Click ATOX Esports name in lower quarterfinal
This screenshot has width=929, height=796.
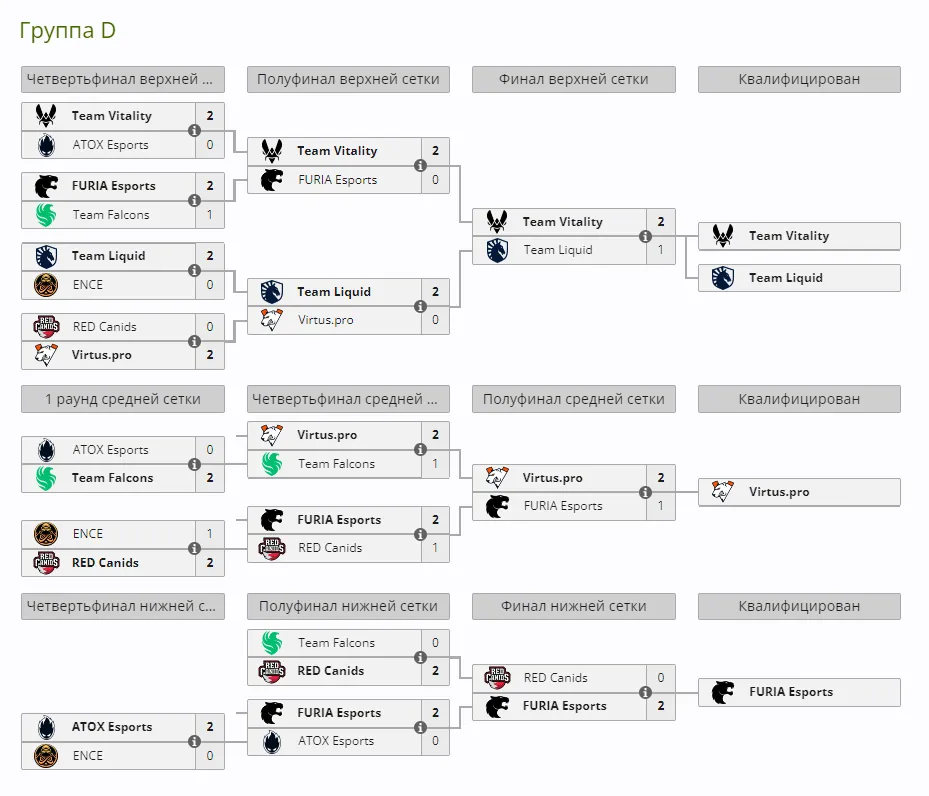tap(112, 727)
